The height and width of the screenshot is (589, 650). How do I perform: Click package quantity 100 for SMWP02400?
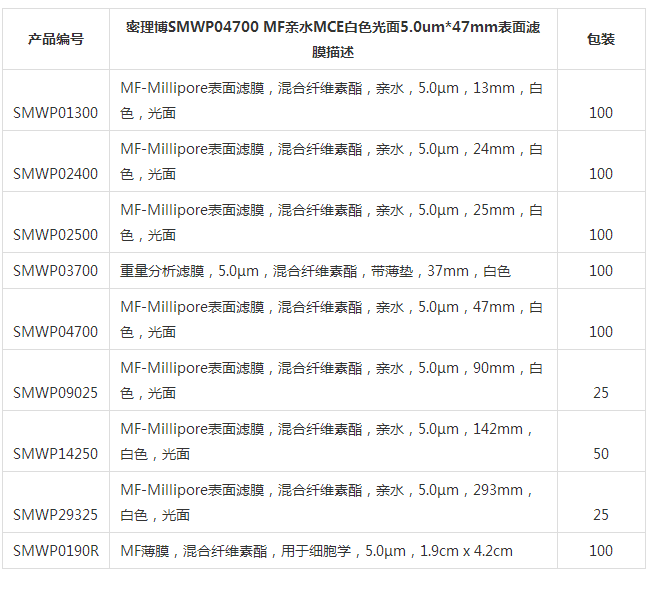601,174
